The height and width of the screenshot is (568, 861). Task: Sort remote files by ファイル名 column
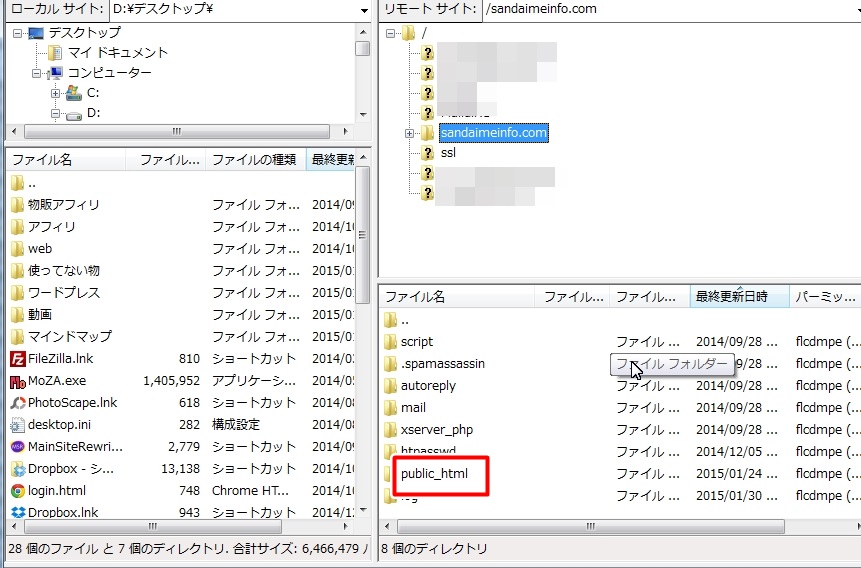click(x=457, y=297)
